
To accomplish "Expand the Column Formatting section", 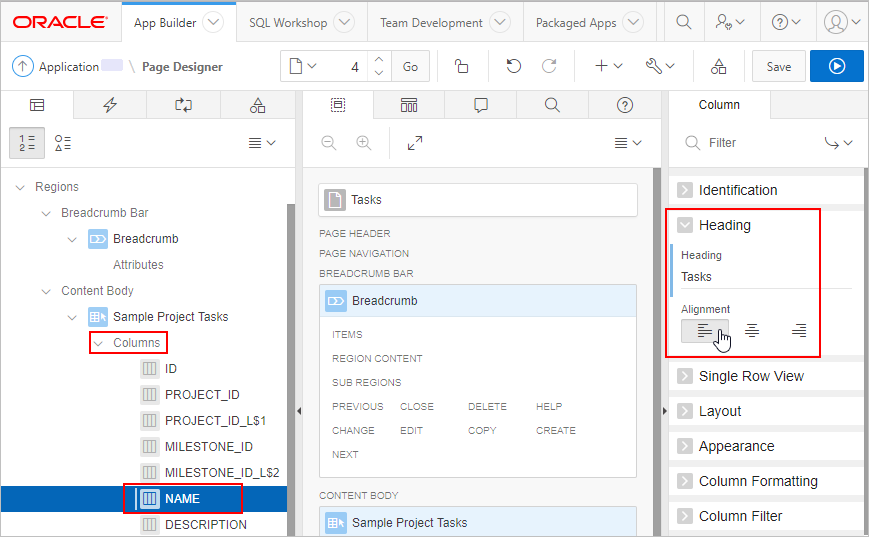I will [x=685, y=481].
